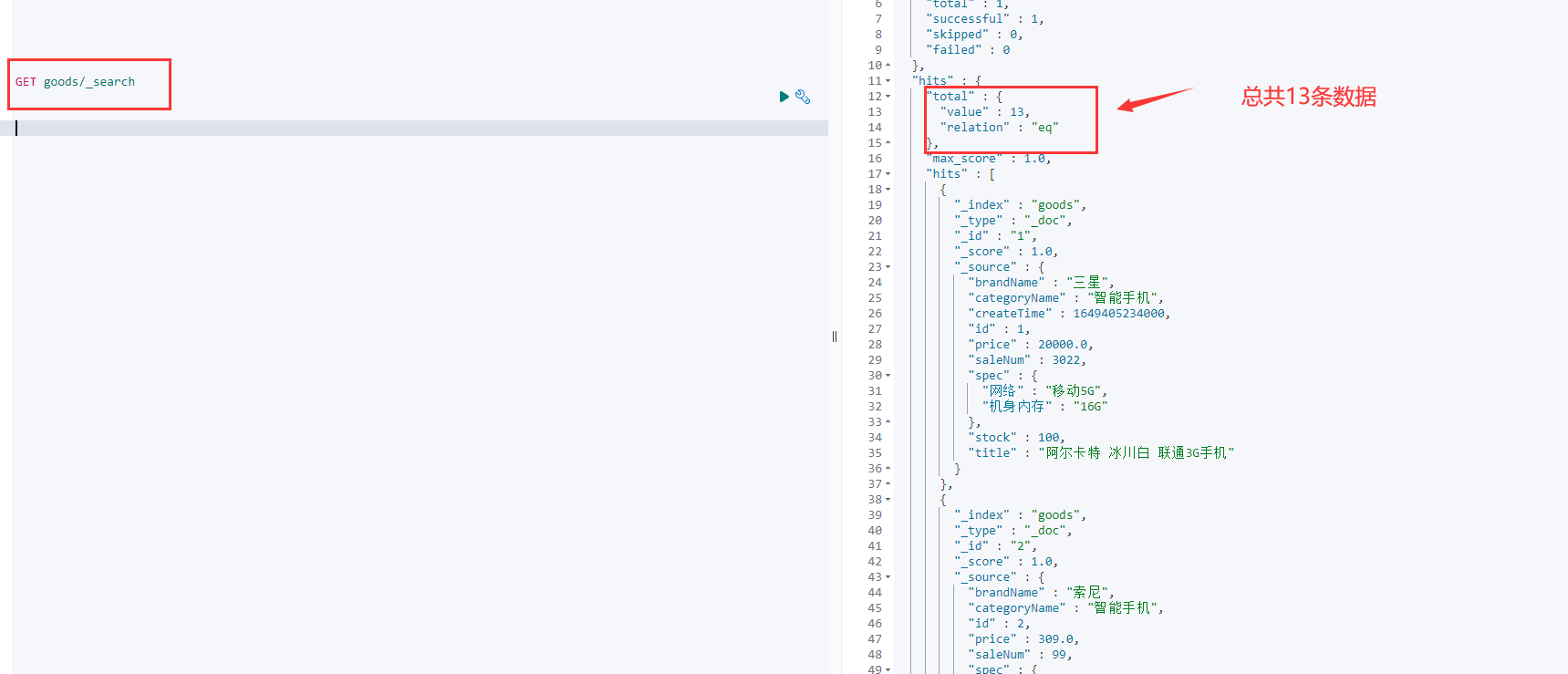
Task: Click the "saleNum" : 99 line
Action: point(1020,655)
